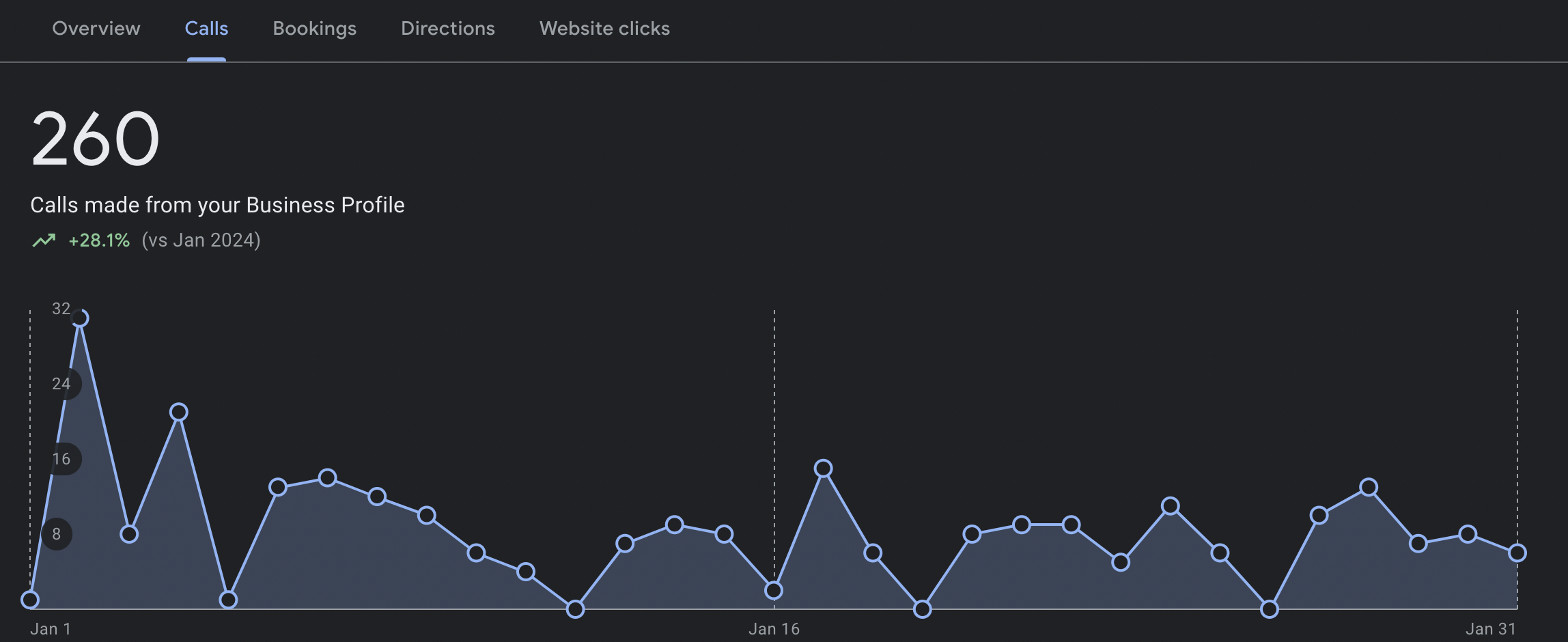Select the data point on the Jan 16 line
Screen dimensions: 1568x642
pos(774,590)
